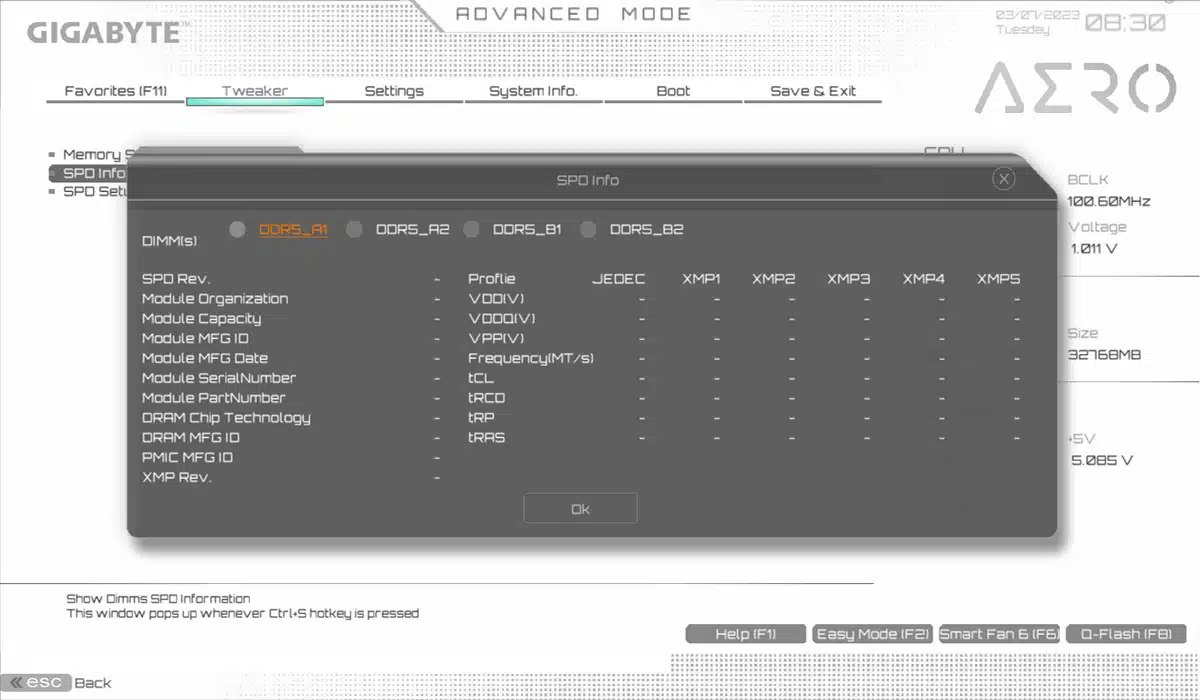This screenshot has height=700, width=1200.
Task: Click the Module MFG ID label
Action: [x=195, y=338]
